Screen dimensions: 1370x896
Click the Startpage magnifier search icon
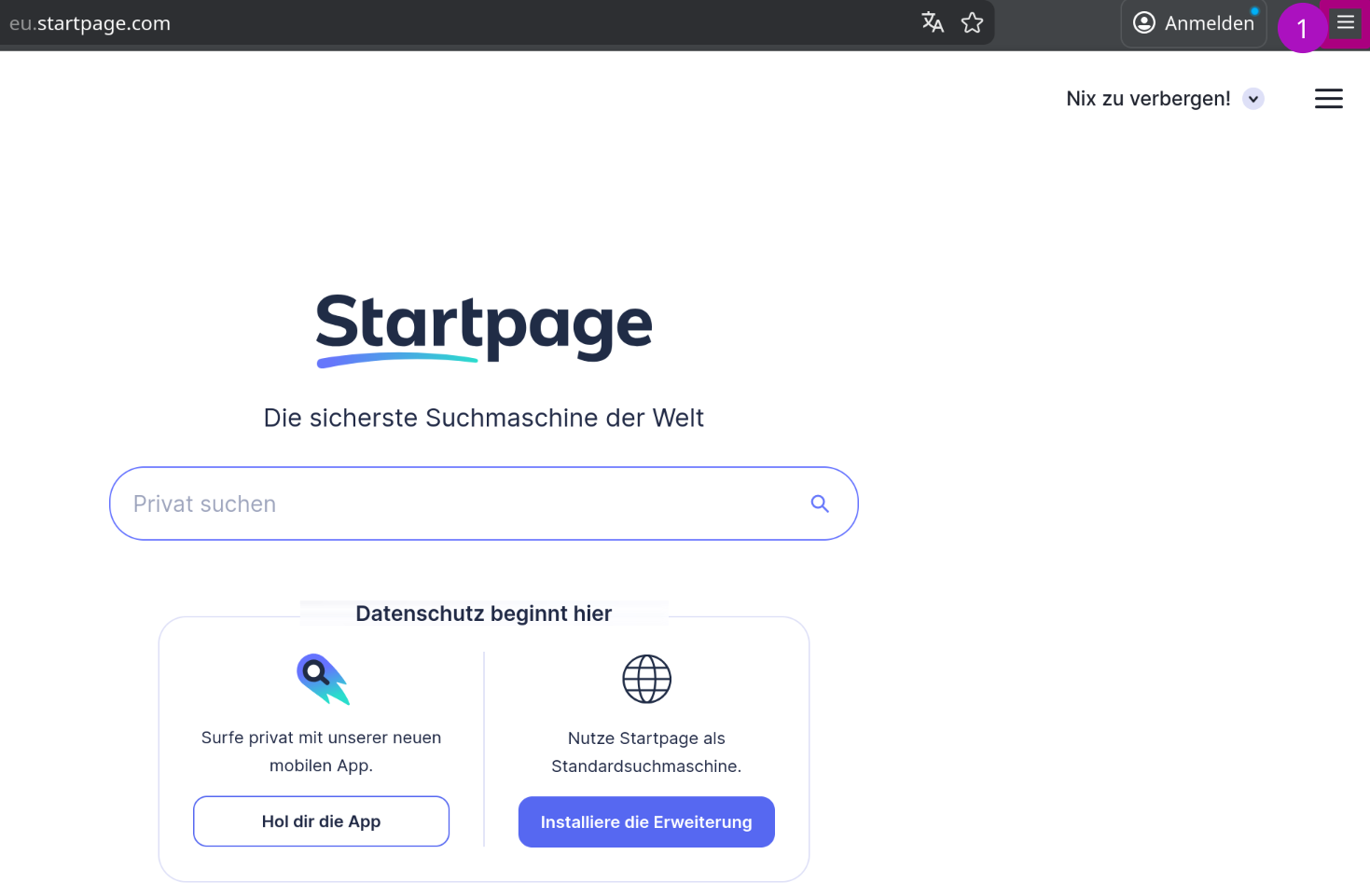(x=820, y=503)
